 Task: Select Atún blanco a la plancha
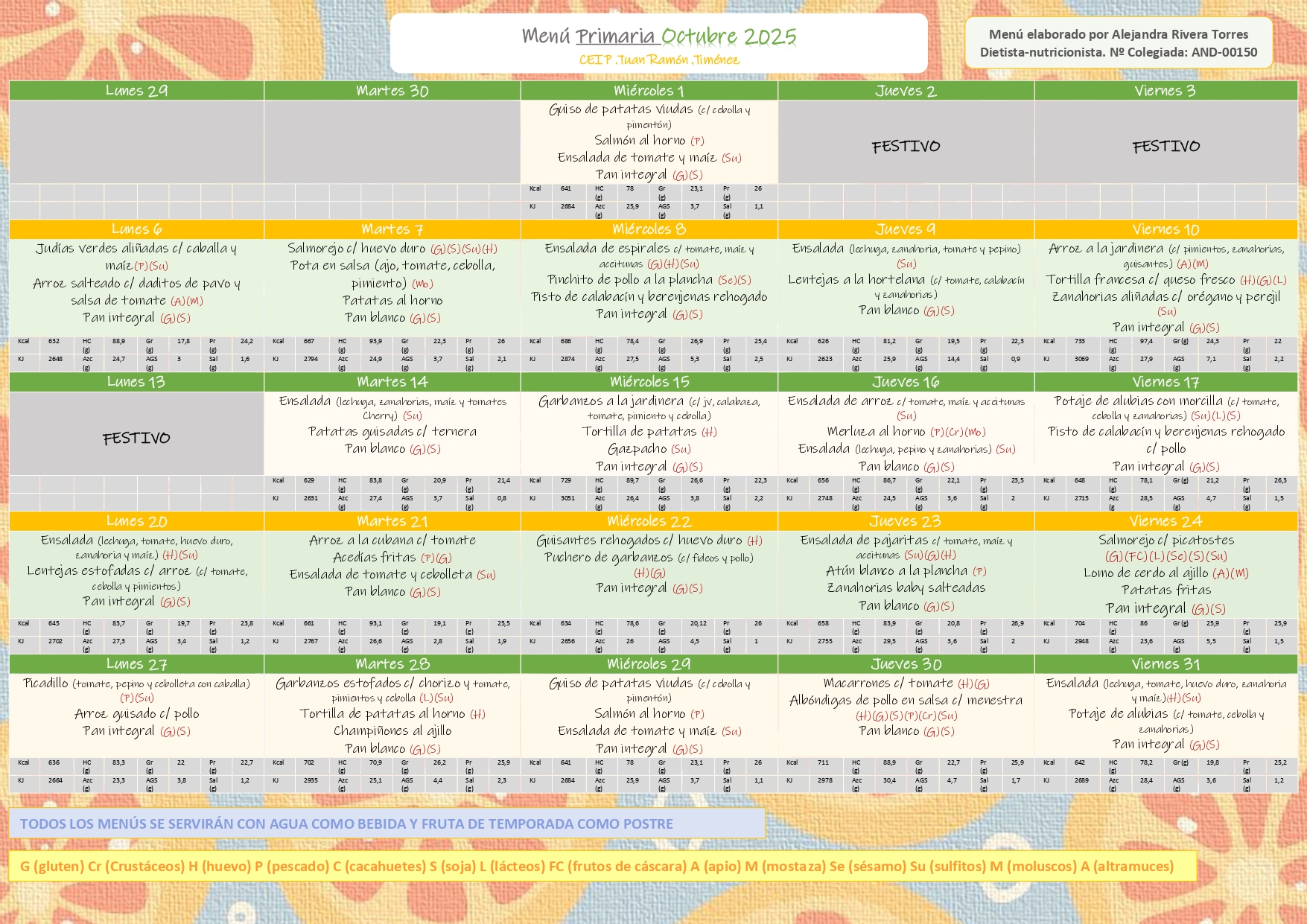897,571
